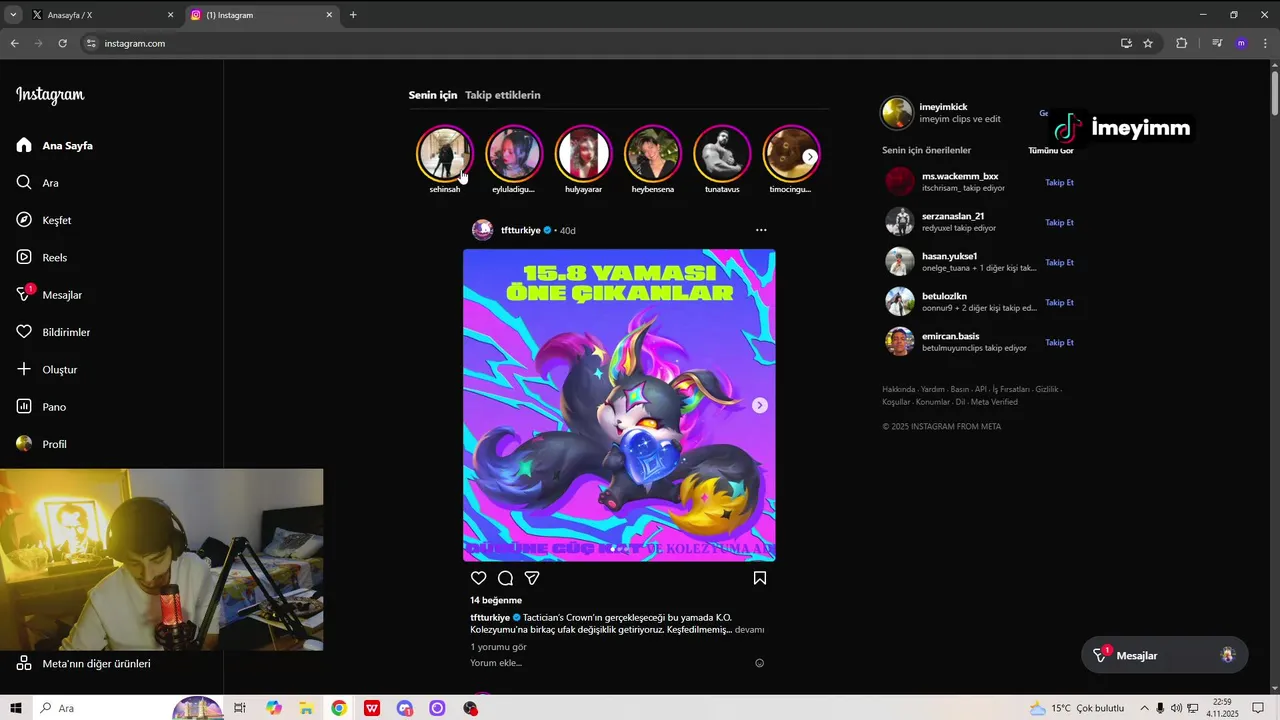Image resolution: width=1280 pixels, height=720 pixels.
Task: Expand caption with devamı link
Action: coord(749,630)
